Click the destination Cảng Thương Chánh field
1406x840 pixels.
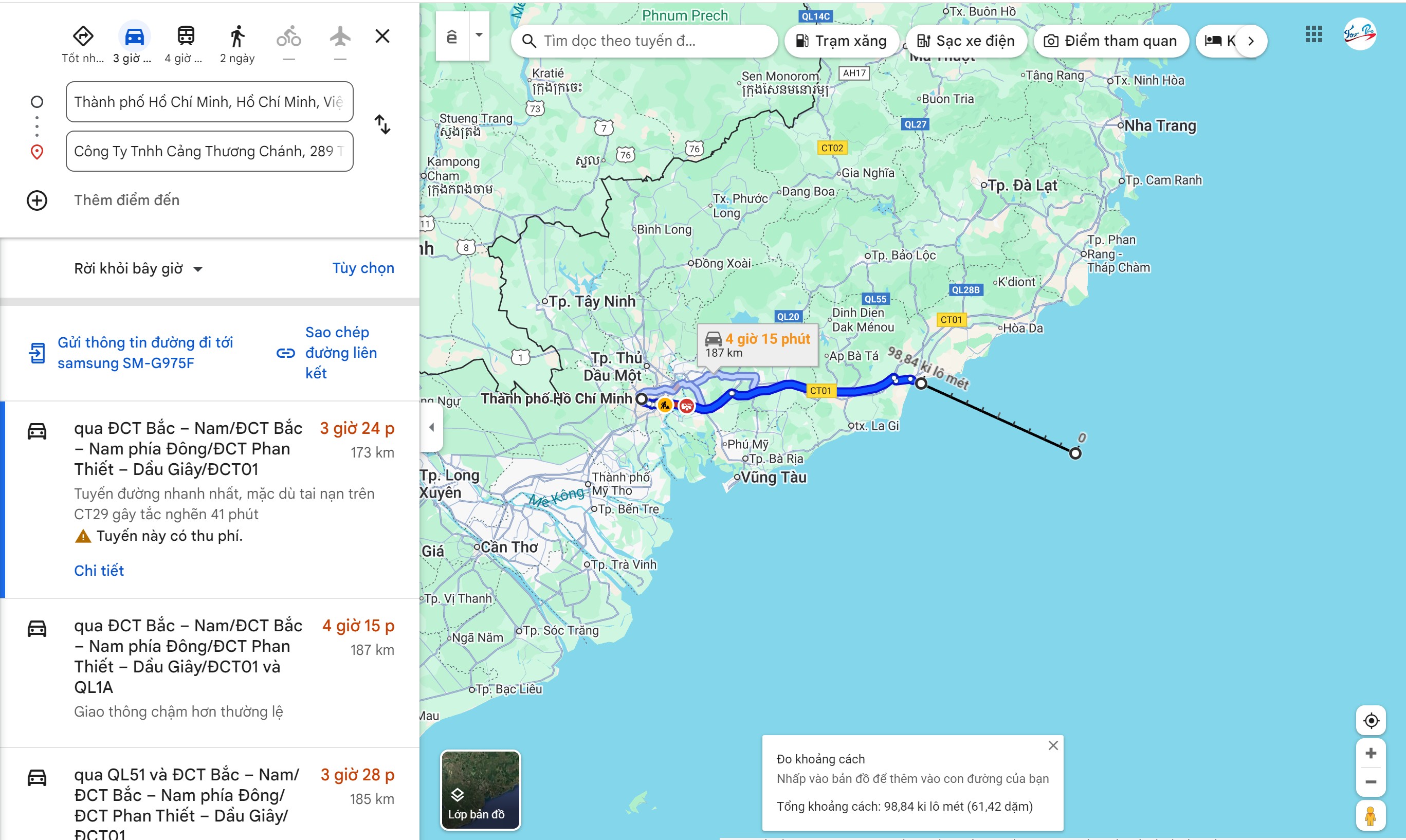point(209,151)
